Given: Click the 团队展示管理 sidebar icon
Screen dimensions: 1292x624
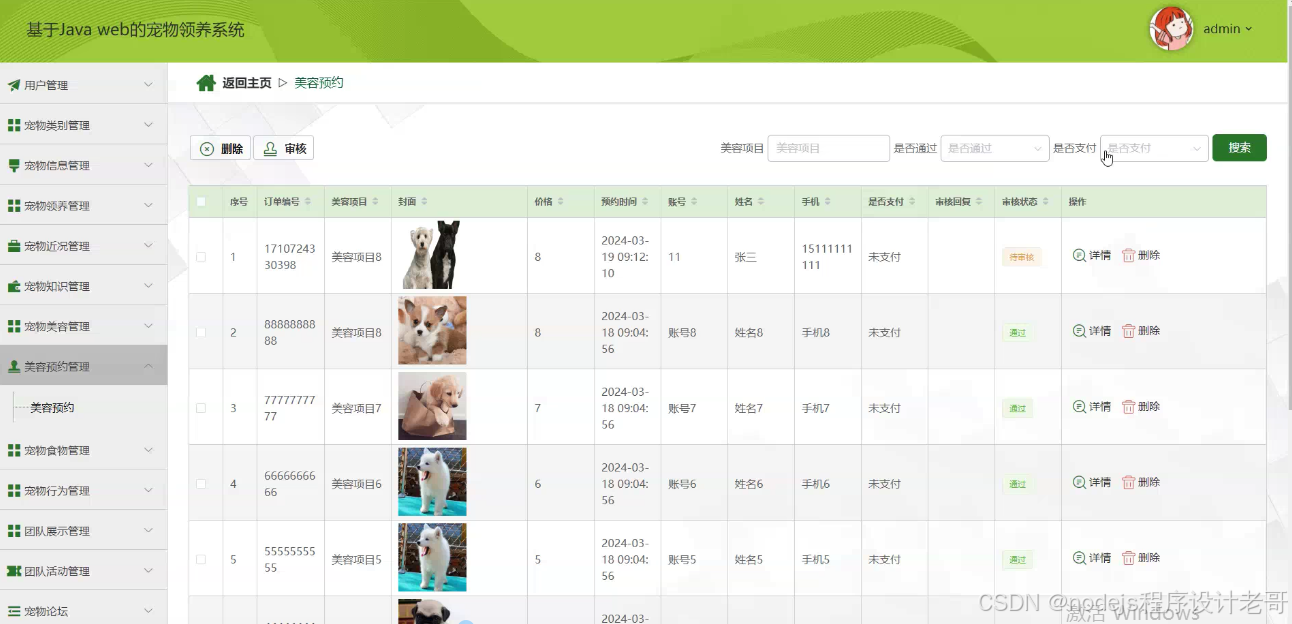Looking at the screenshot, I should pos(14,531).
